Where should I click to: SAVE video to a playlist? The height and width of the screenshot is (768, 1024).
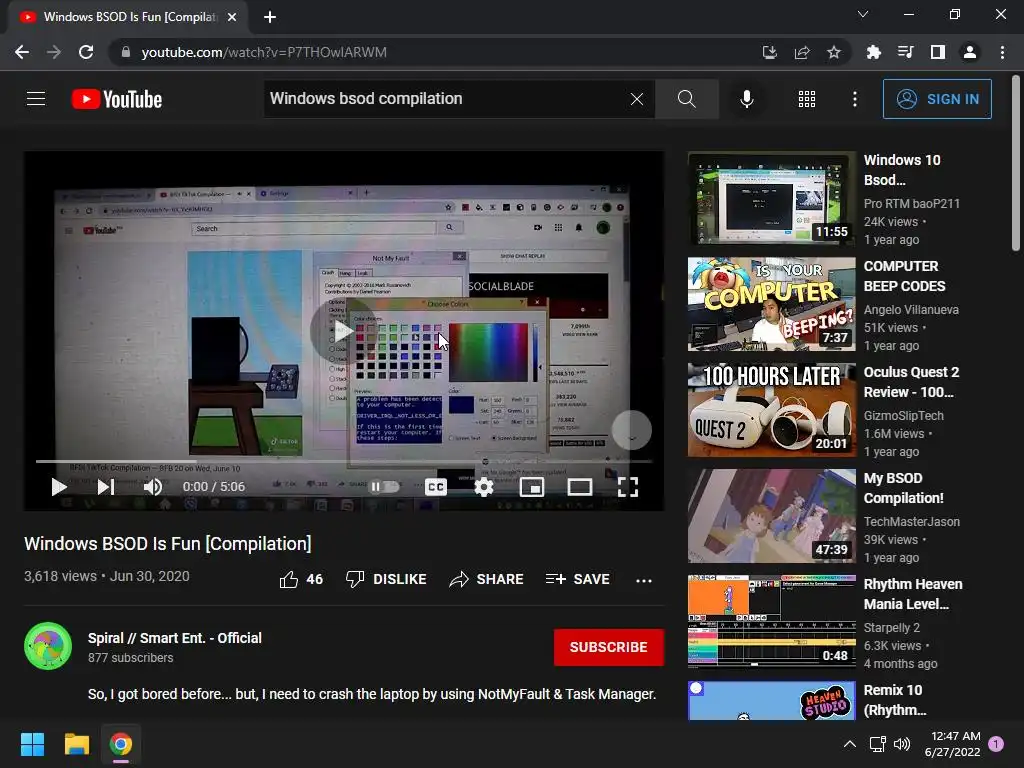coord(577,579)
